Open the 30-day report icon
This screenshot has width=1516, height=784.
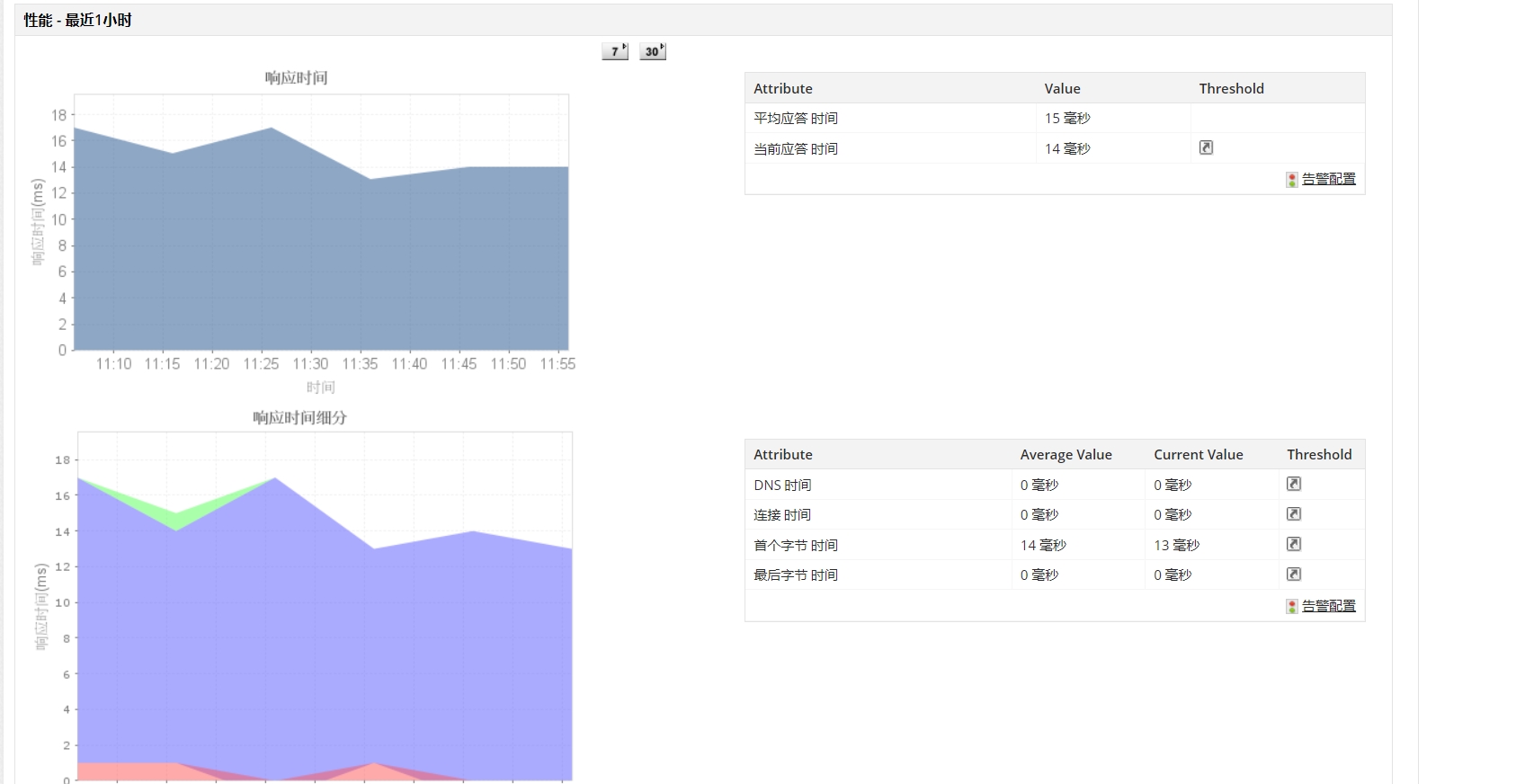(x=653, y=51)
